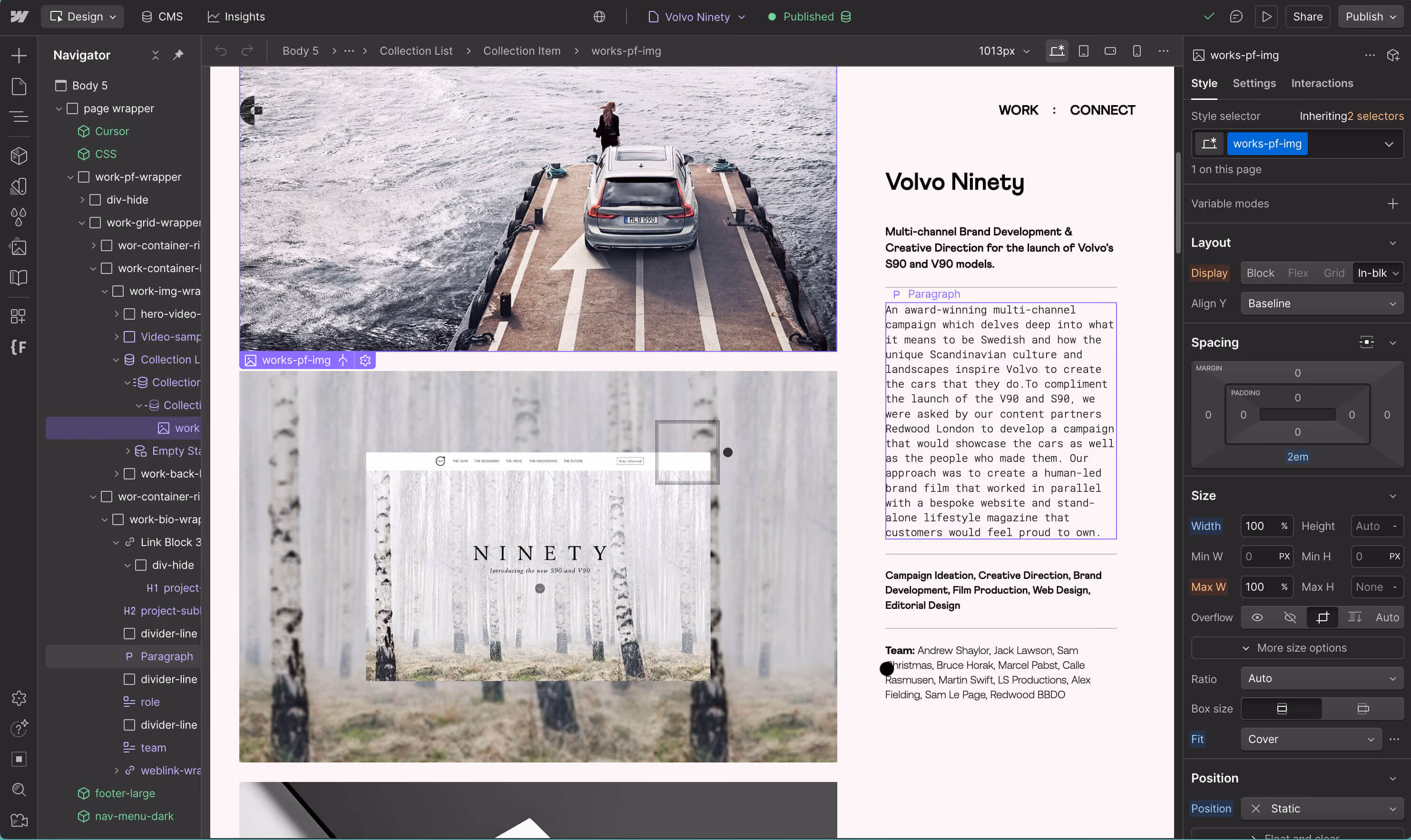Select the tablet breakpoint icon
Screen dimensions: 1411x840
coord(1083,51)
